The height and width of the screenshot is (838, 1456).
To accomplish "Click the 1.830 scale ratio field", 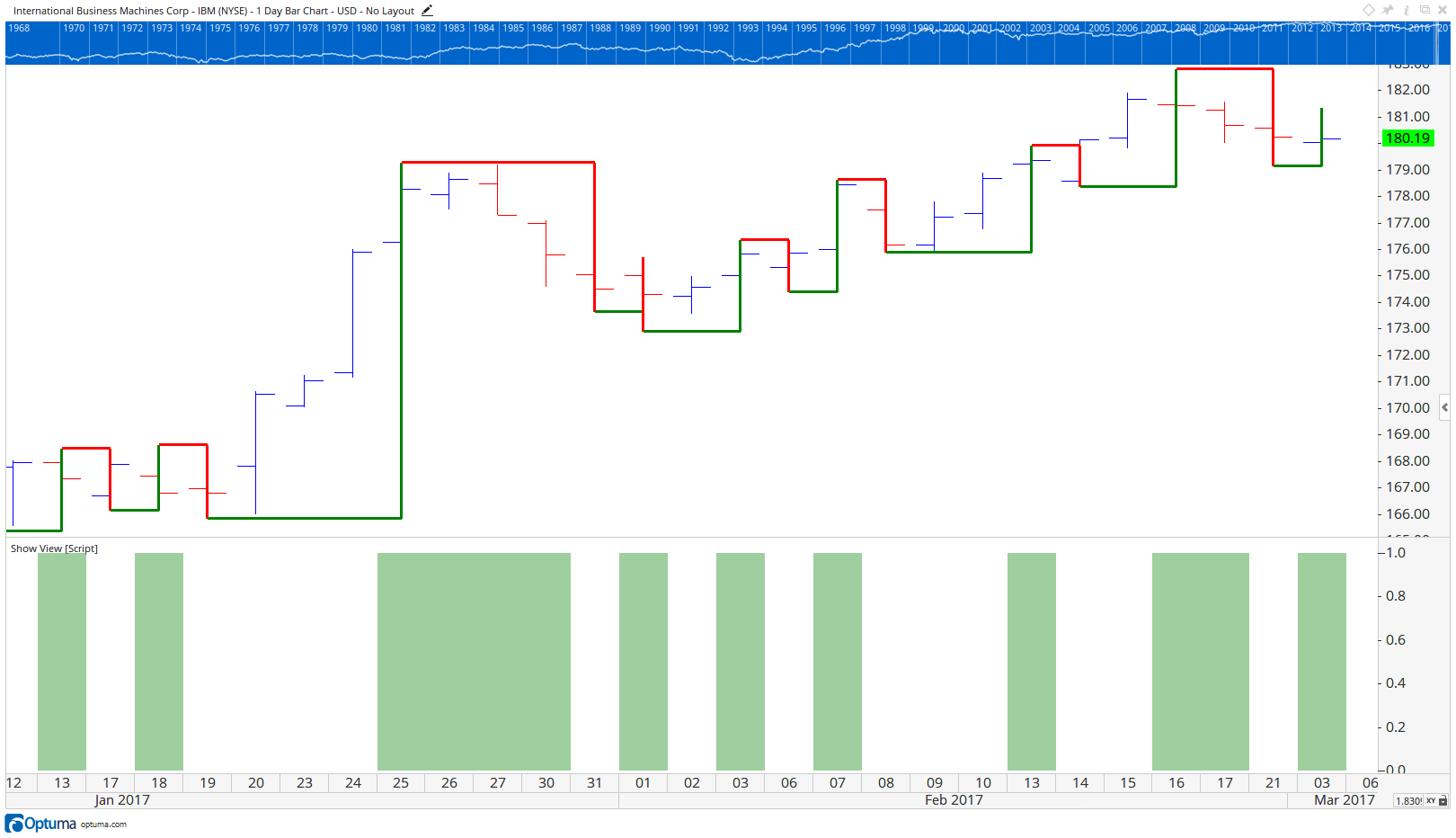I will click(1408, 800).
